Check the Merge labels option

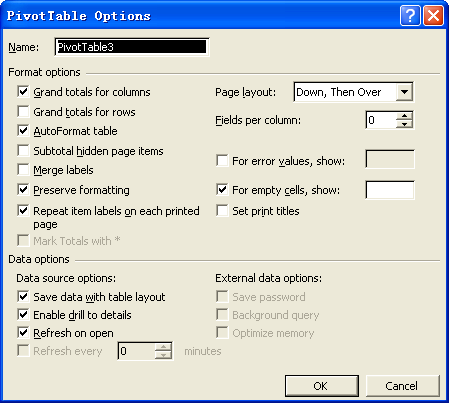23,169
